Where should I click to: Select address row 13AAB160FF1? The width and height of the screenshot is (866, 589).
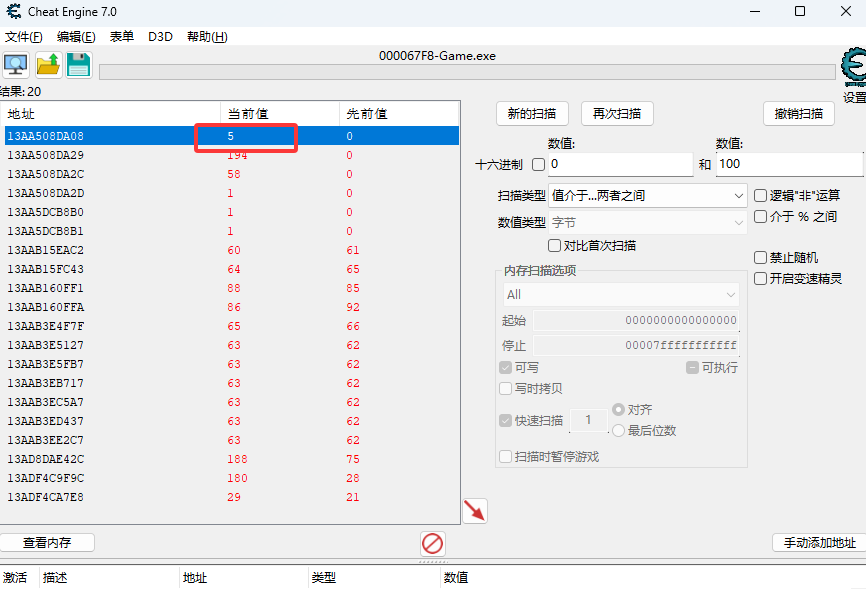coord(231,288)
